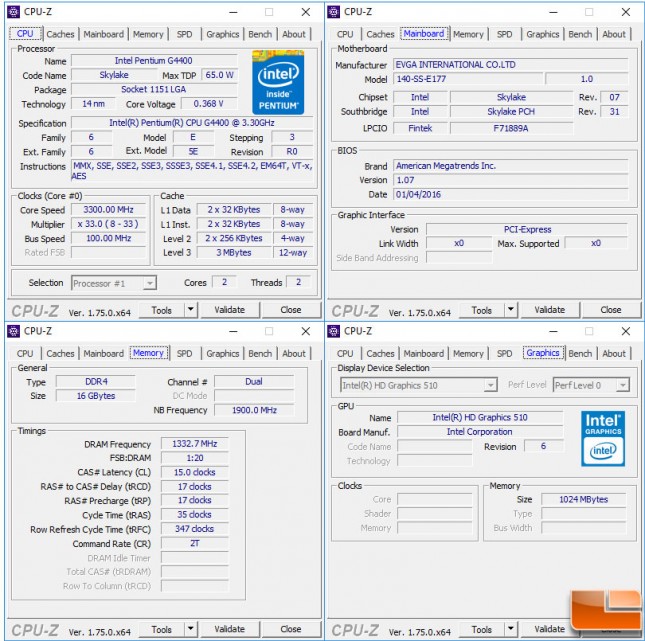Click Board Manuf. value Intel Corporation
This screenshot has width=645, height=641.
click(x=480, y=432)
